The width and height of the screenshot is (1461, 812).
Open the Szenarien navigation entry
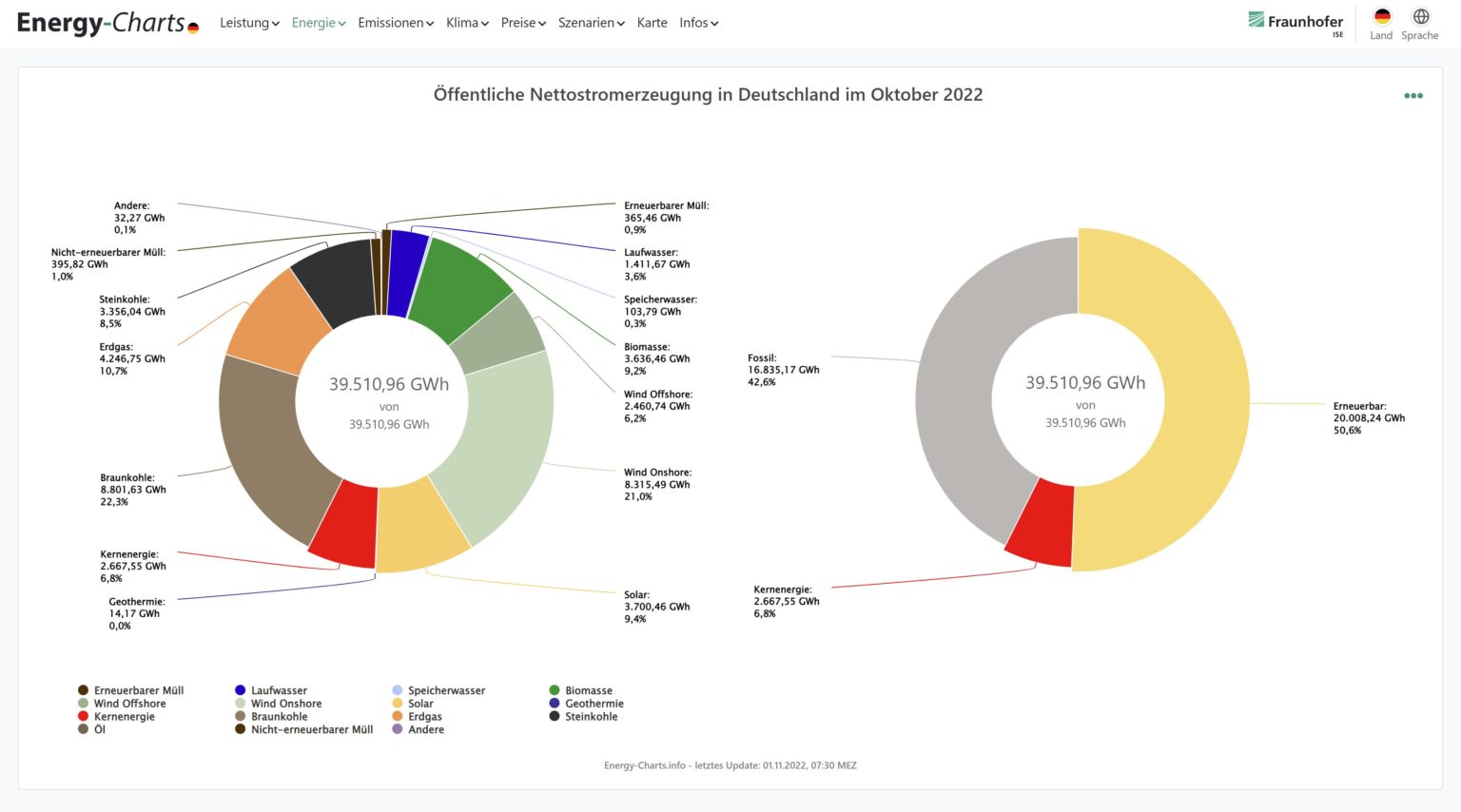(591, 23)
